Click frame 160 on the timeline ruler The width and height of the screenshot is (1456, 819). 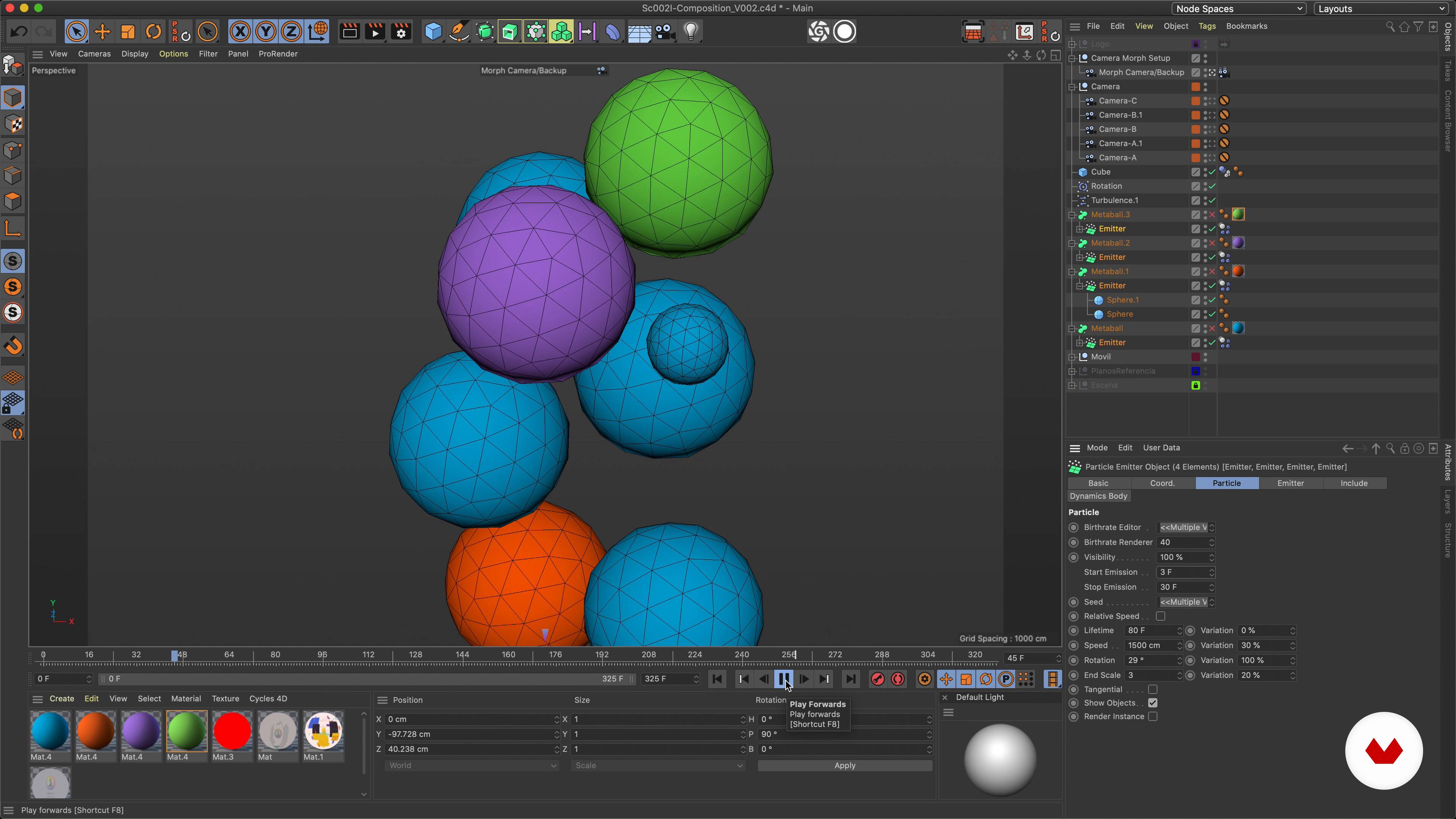(509, 654)
